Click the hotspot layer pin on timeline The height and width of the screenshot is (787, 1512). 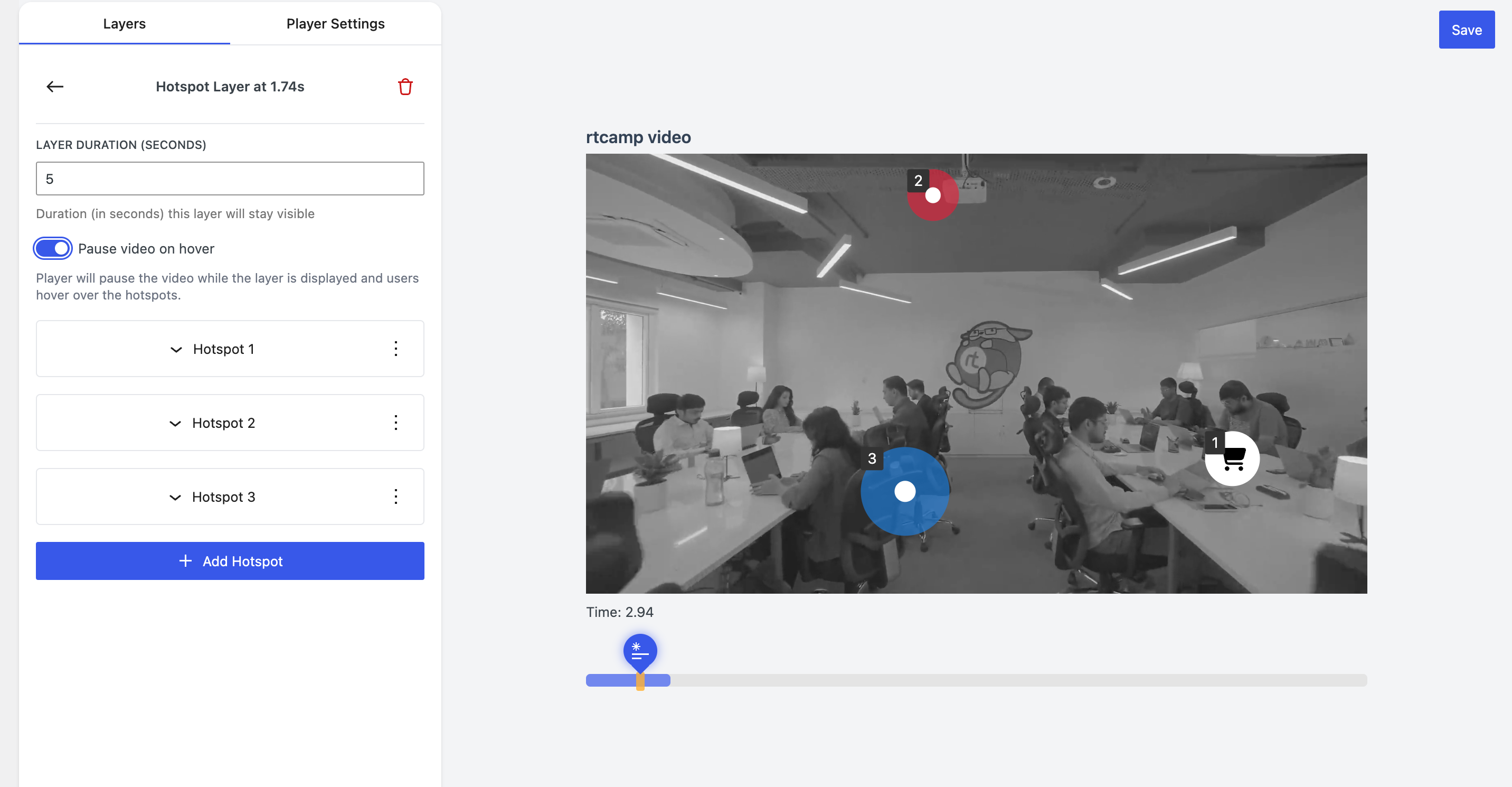pyautogui.click(x=640, y=651)
